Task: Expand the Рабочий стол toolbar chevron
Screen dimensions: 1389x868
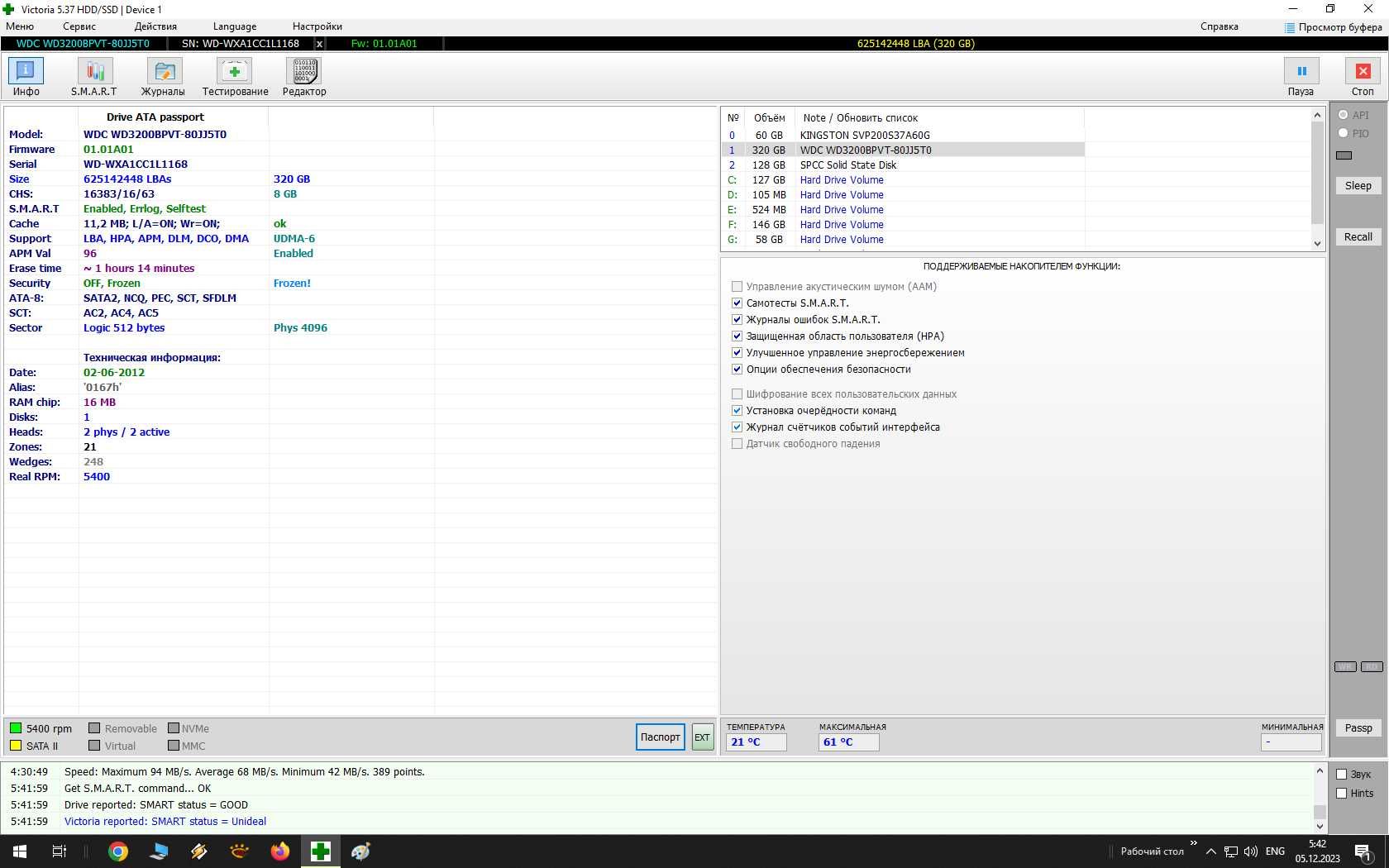Action: pyautogui.click(x=1193, y=844)
